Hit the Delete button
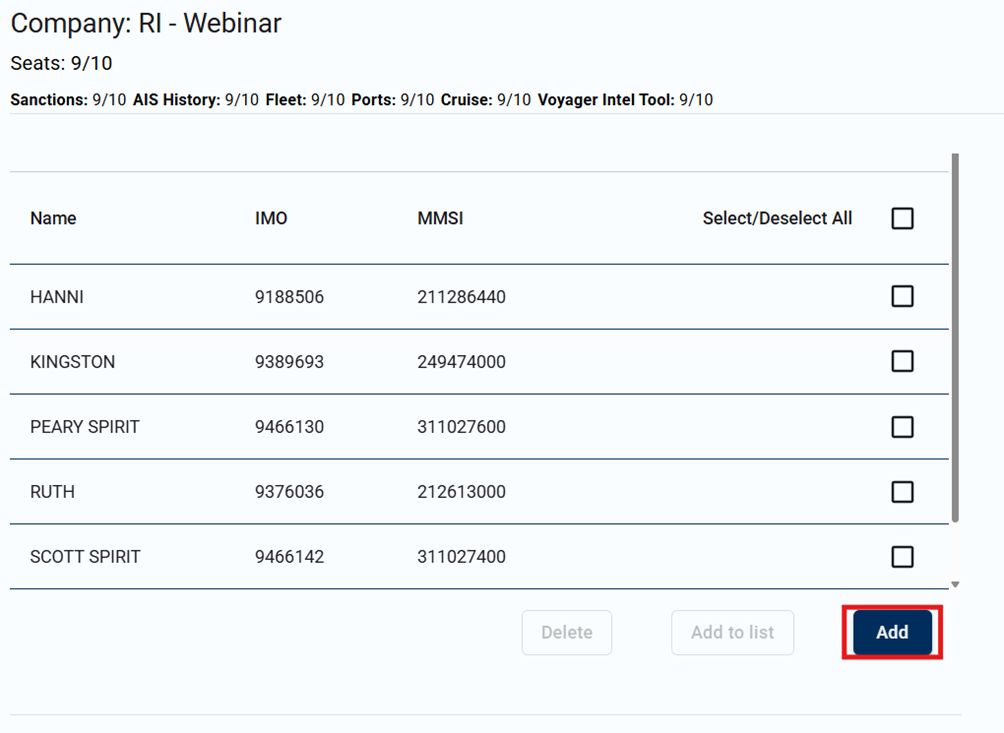Image resolution: width=1004 pixels, height=733 pixels. click(x=566, y=632)
